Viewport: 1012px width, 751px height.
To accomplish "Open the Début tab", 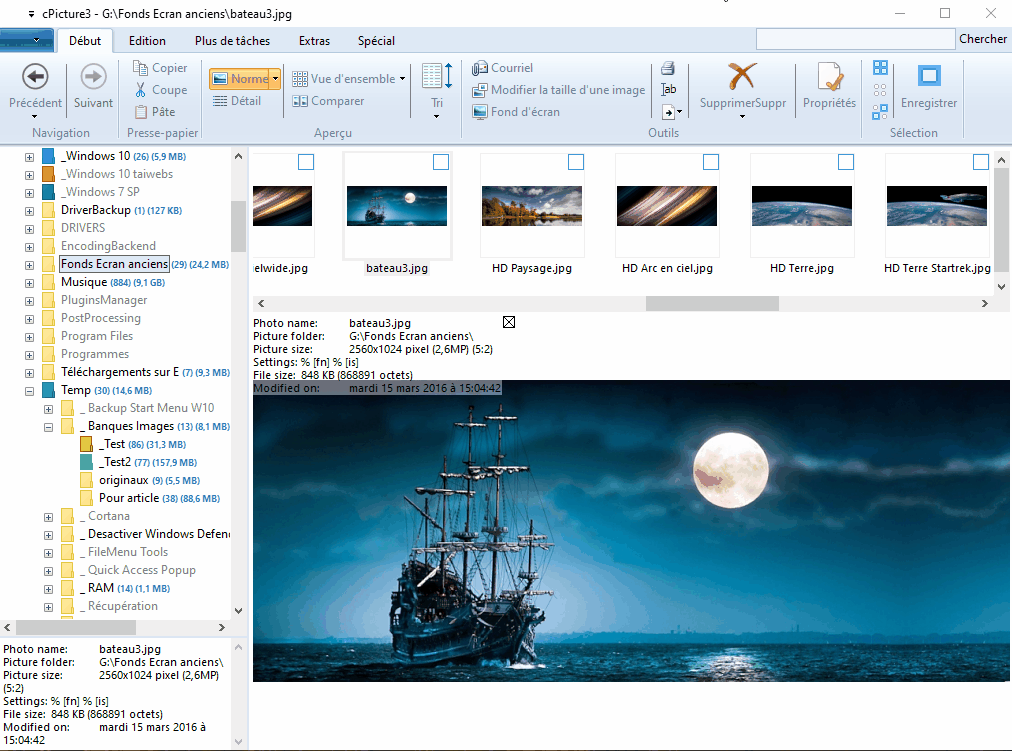I will pos(85,41).
